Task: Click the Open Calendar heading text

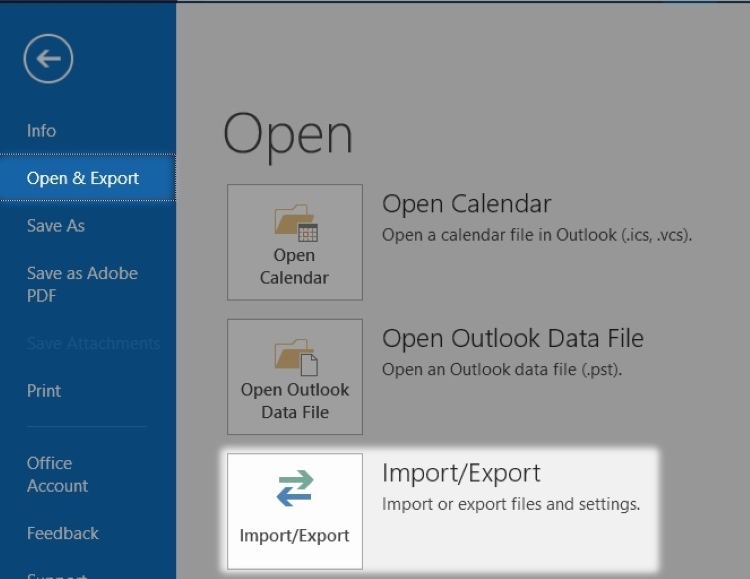Action: coord(467,204)
